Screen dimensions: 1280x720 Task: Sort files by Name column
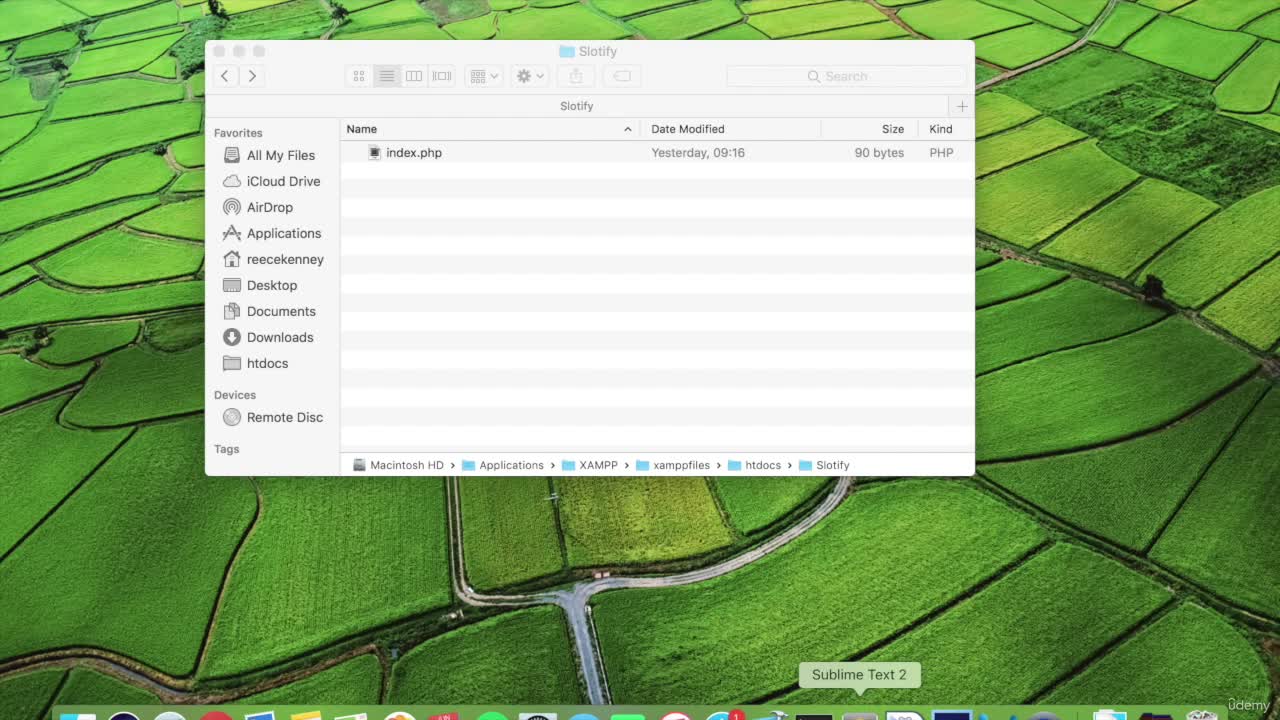[490, 129]
